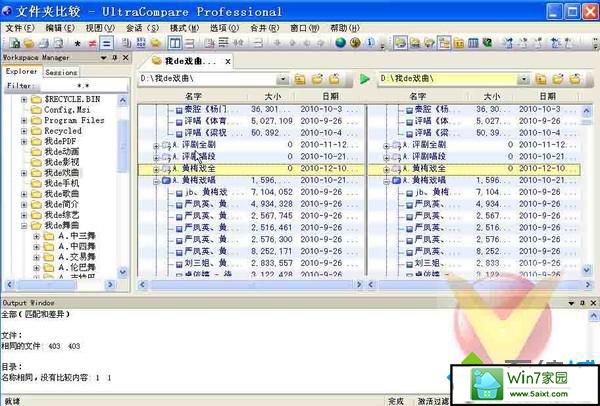Expand the Program Files folder node
This screenshot has width=600, height=406.
24,121
